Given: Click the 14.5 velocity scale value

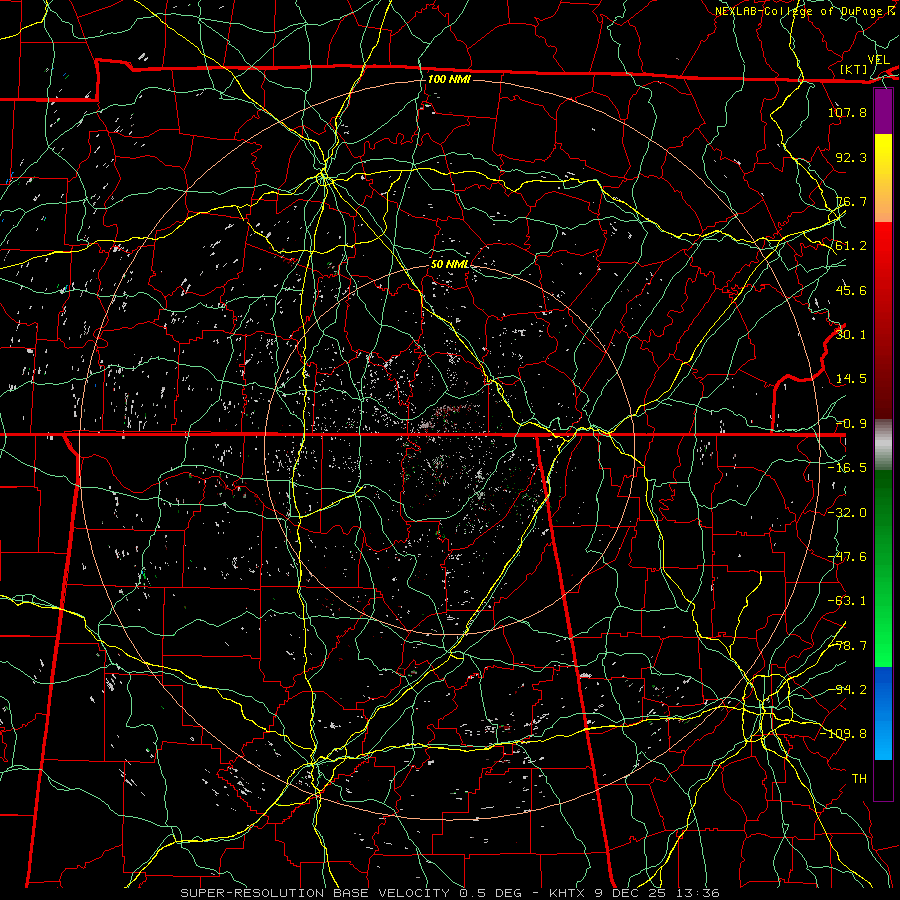Looking at the screenshot, I should [851, 379].
